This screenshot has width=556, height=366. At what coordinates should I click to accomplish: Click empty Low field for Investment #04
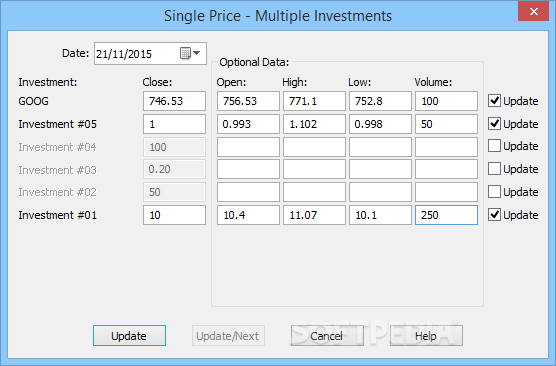380,147
